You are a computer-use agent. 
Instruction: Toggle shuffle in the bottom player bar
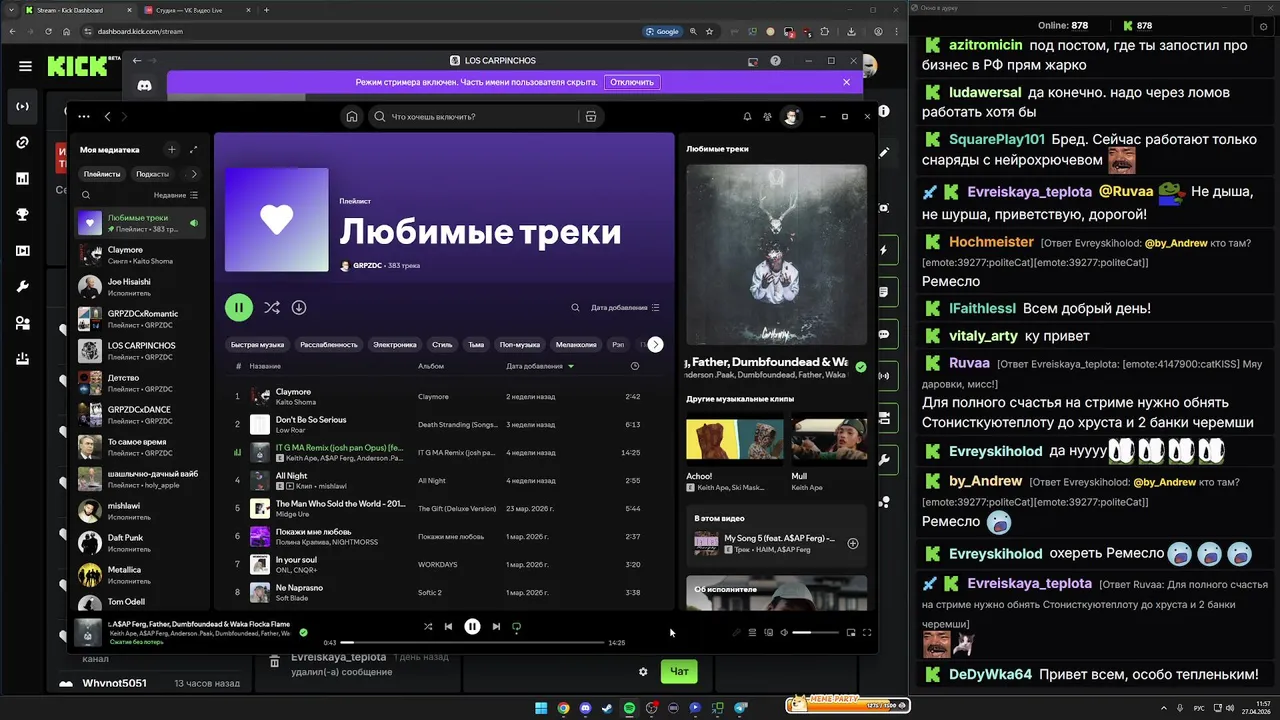(x=428, y=627)
